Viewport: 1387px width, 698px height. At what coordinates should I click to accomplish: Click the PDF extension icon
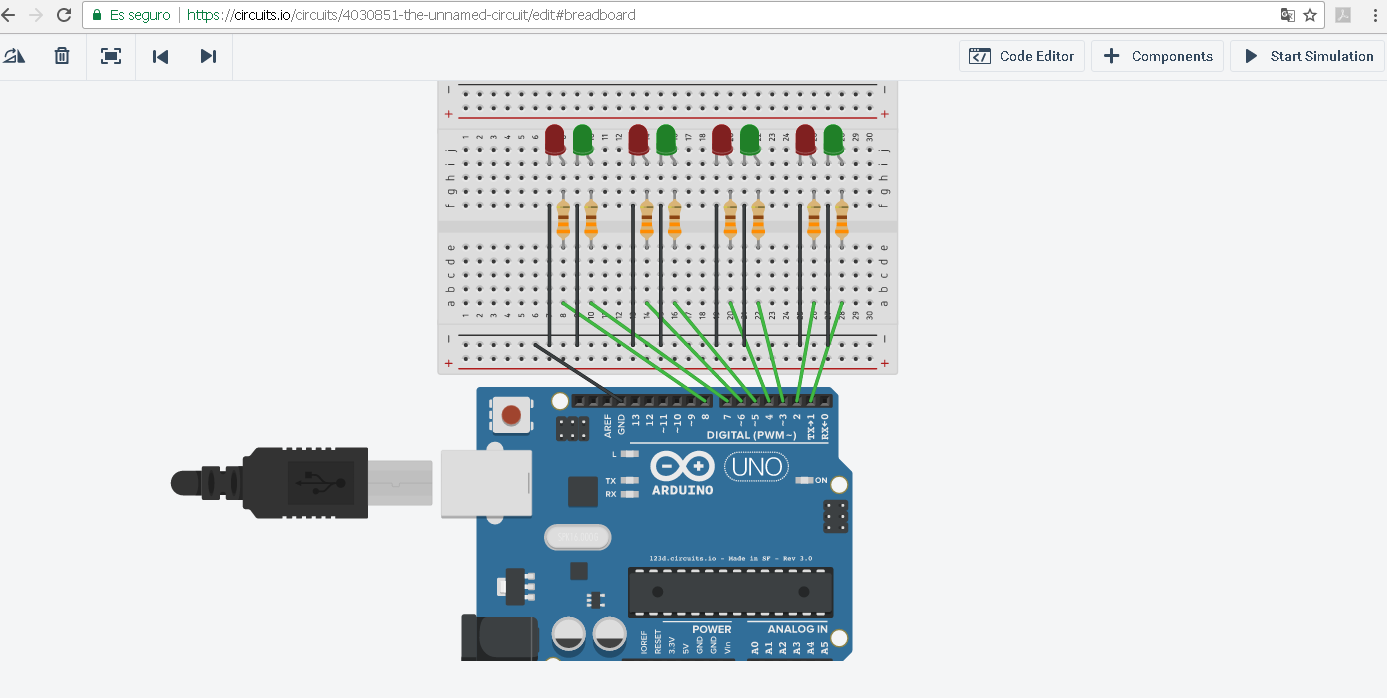coord(1344,15)
